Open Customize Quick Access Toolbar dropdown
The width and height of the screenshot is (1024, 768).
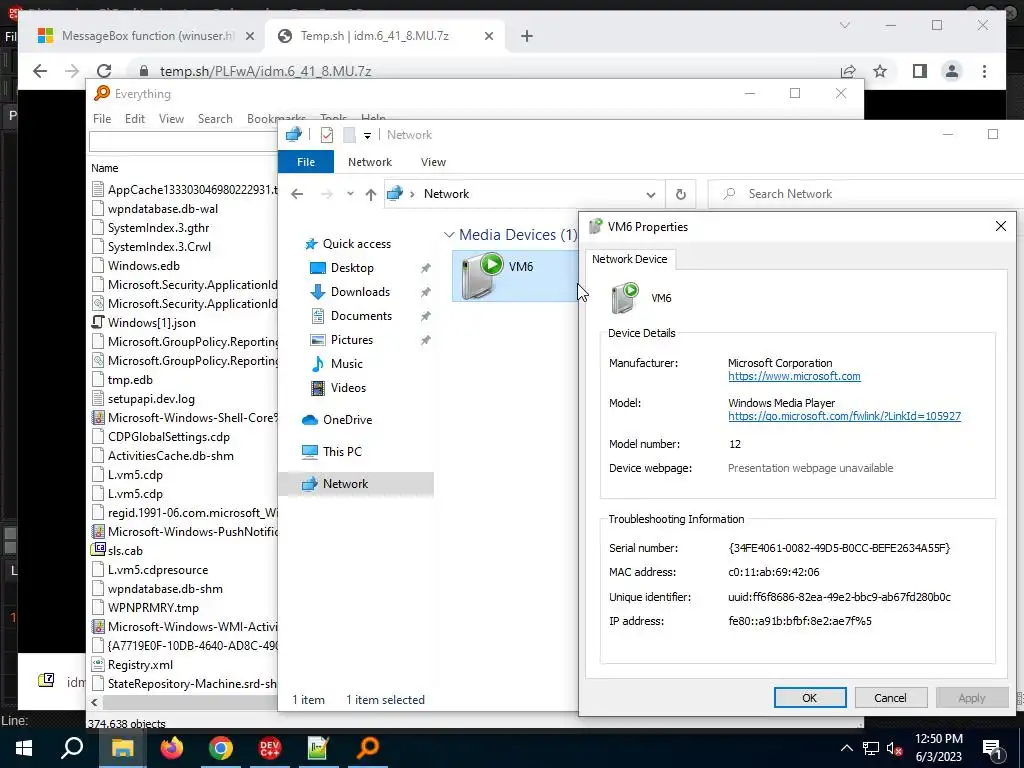click(367, 135)
